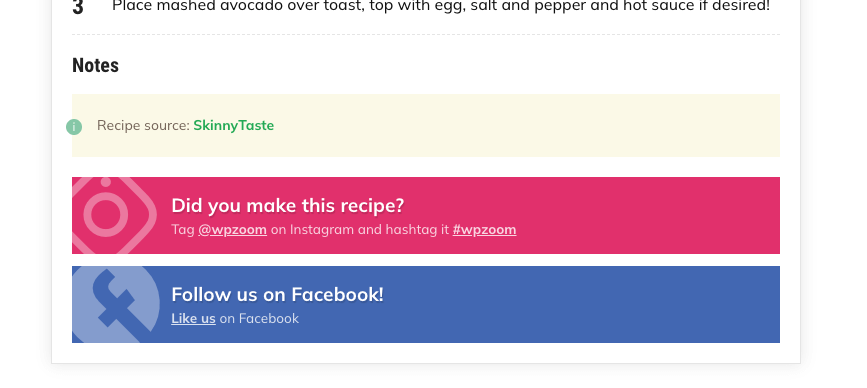Click the 'on Instagram and hashtag it' text

(360, 229)
